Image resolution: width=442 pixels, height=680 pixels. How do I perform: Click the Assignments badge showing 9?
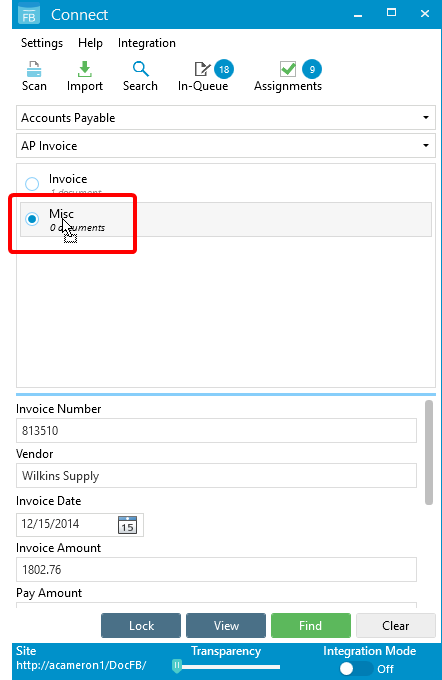pos(312,69)
